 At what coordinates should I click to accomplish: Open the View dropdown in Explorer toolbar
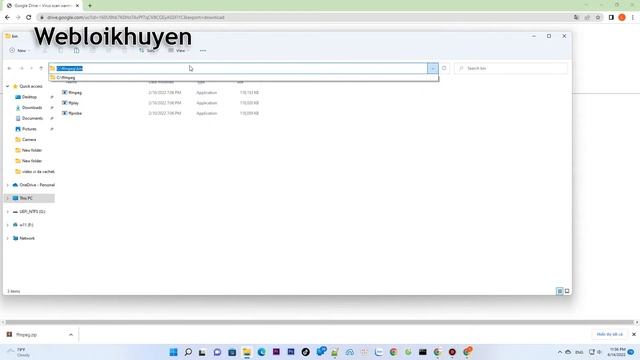tap(178, 50)
